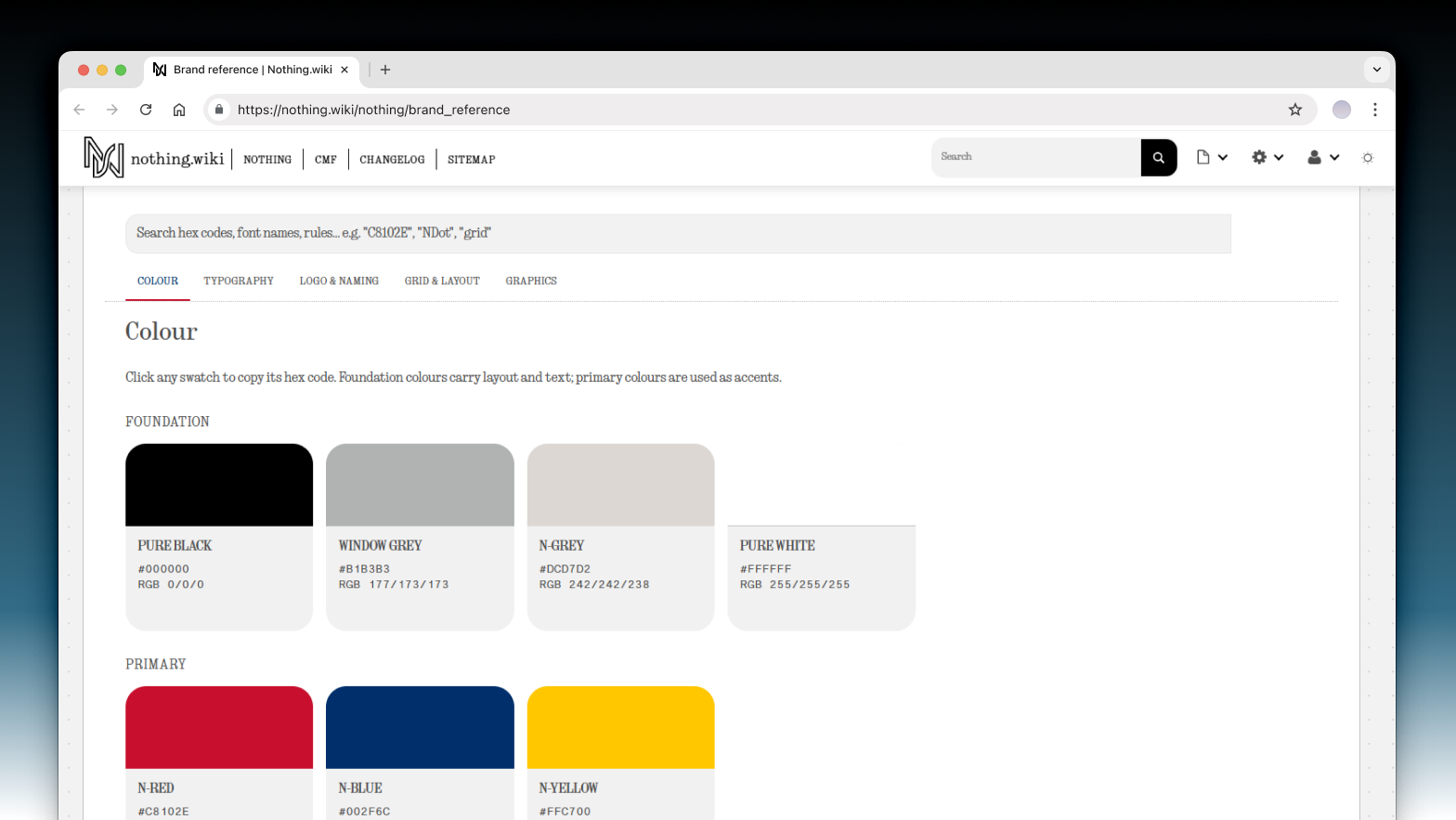Expand the tab search chevron
1456x820 pixels.
pyautogui.click(x=1377, y=70)
